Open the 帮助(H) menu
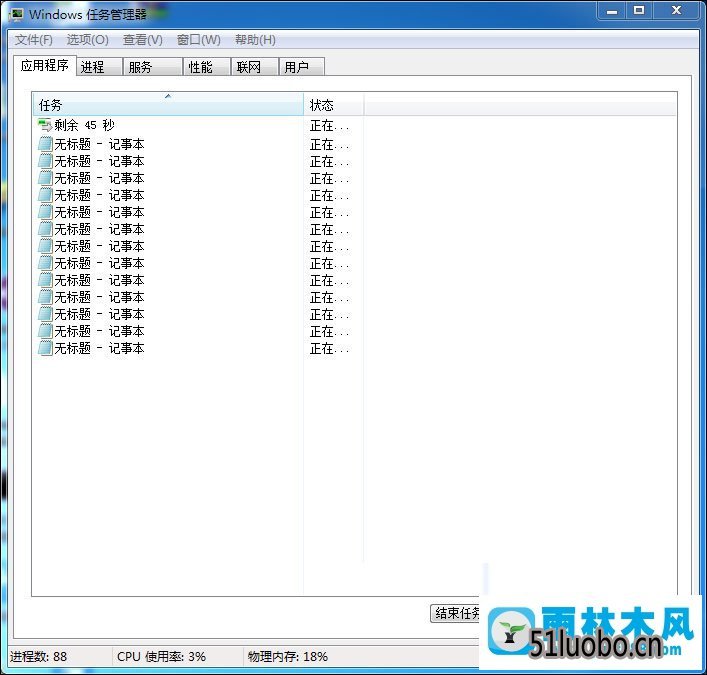The height and width of the screenshot is (675, 707). pyautogui.click(x=255, y=40)
